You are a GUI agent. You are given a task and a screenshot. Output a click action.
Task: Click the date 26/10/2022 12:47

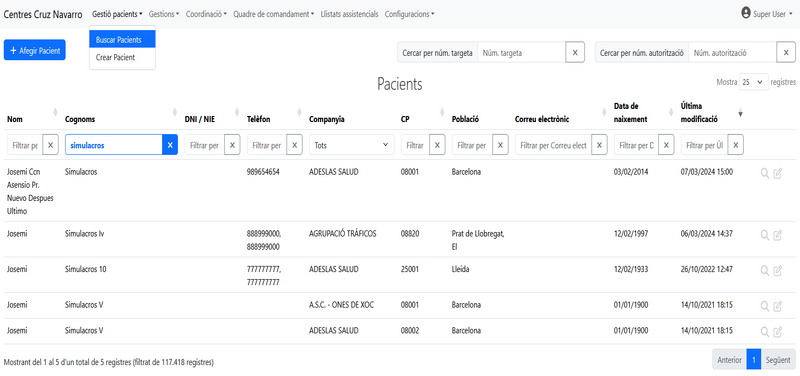(x=707, y=269)
